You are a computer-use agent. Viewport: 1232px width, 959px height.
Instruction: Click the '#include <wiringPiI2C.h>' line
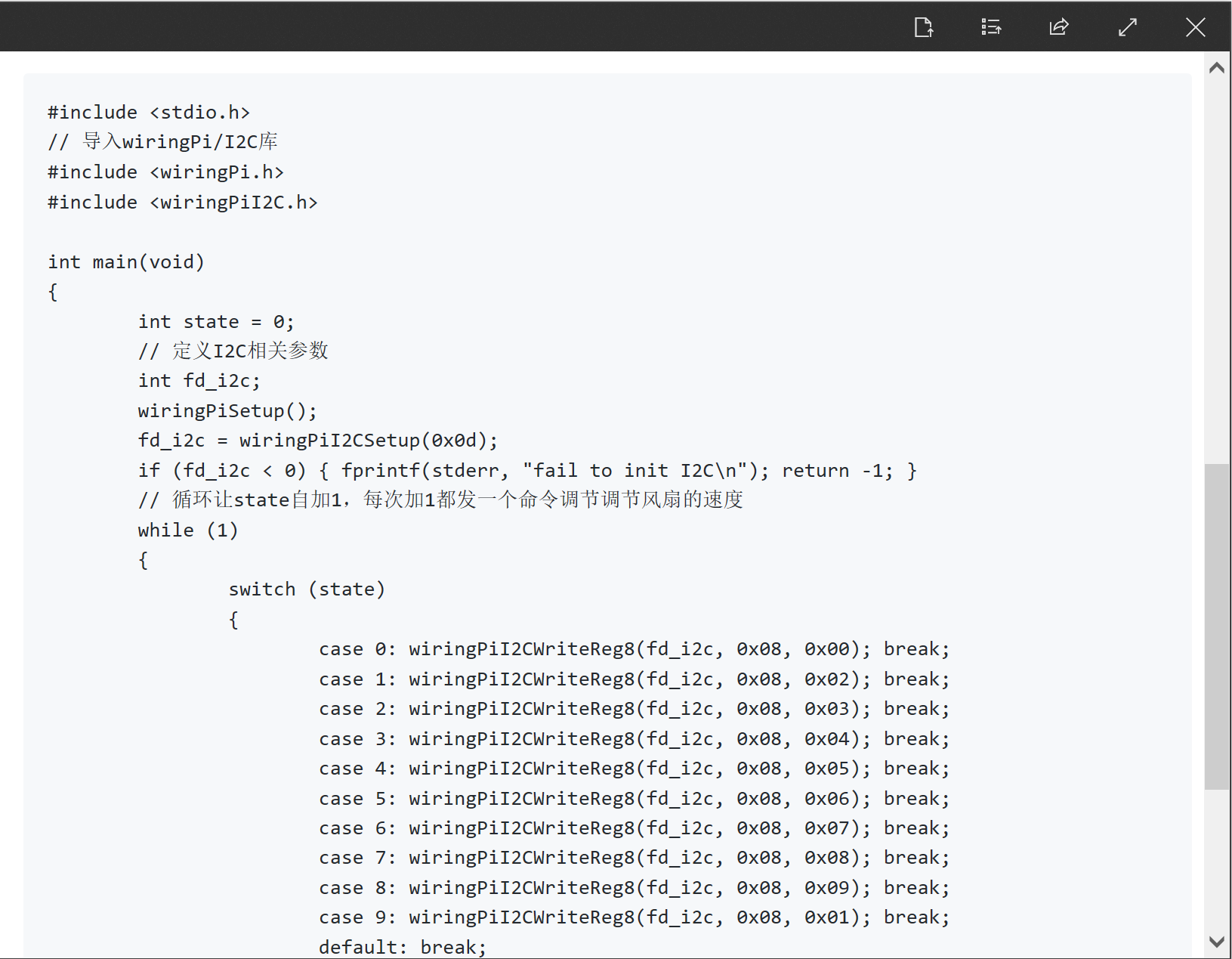pyautogui.click(x=182, y=202)
